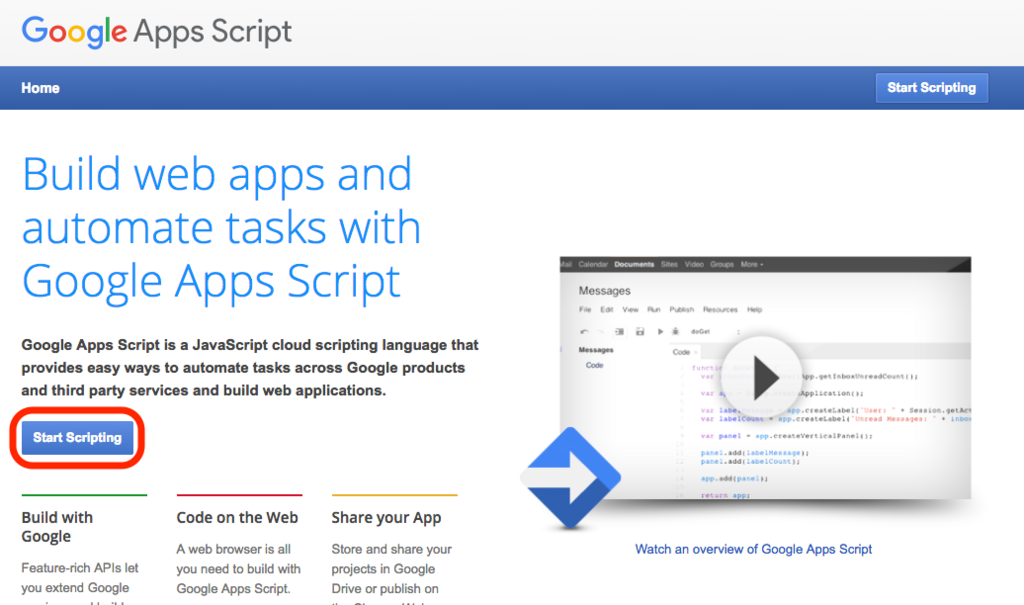The image size is (1024, 605).
Task: Click the 'Feature-rich APIs let you extend' text
Action: click(x=80, y=581)
